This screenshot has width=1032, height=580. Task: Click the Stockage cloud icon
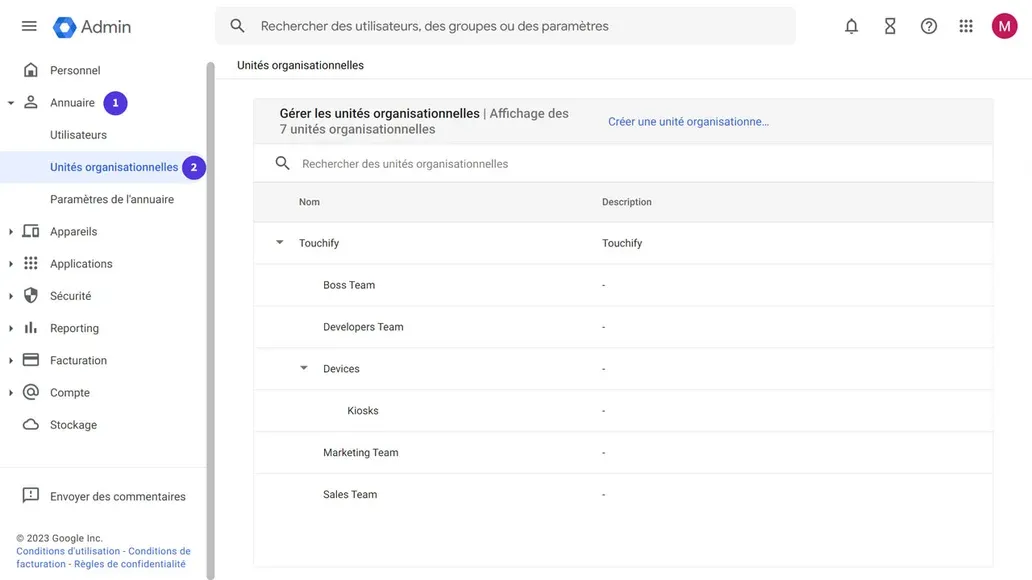click(31, 424)
